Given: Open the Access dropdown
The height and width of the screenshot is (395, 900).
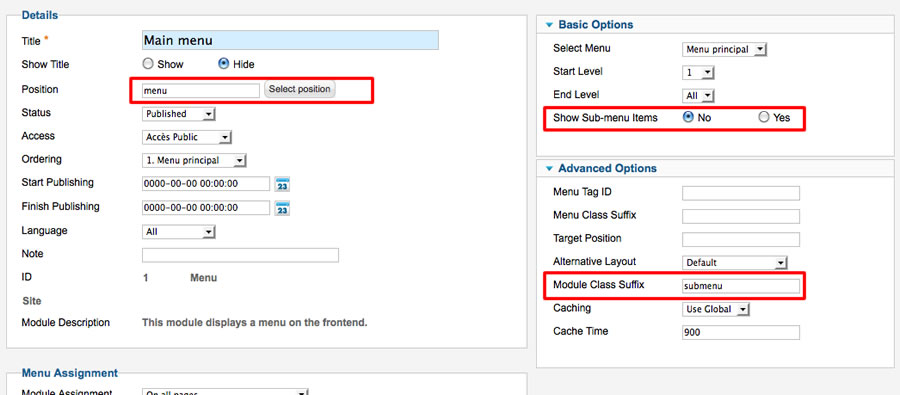Looking at the screenshot, I should (187, 137).
